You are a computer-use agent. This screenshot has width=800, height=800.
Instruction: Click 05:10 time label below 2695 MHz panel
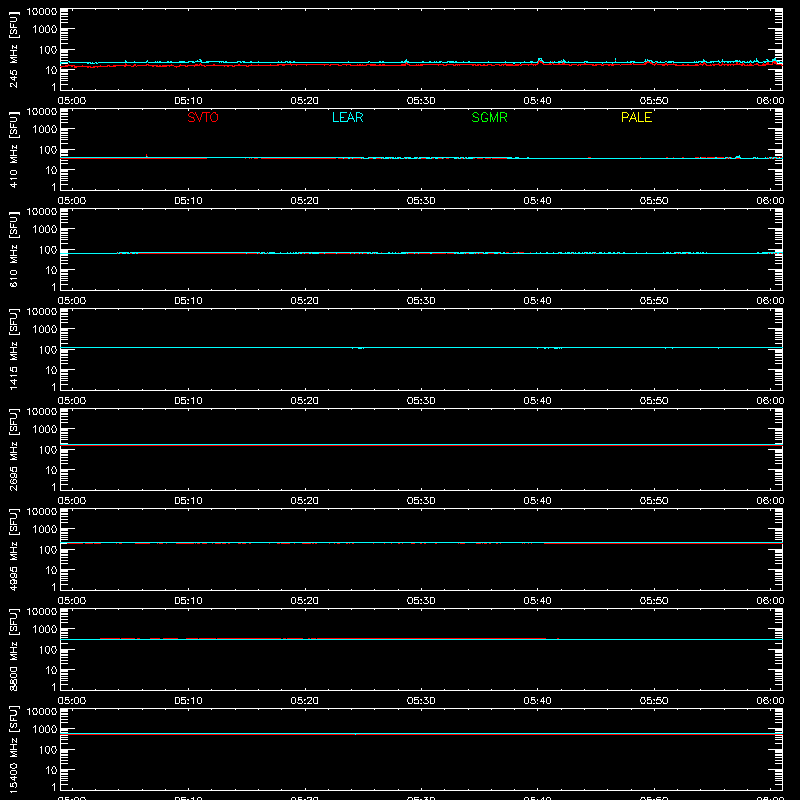point(188,501)
